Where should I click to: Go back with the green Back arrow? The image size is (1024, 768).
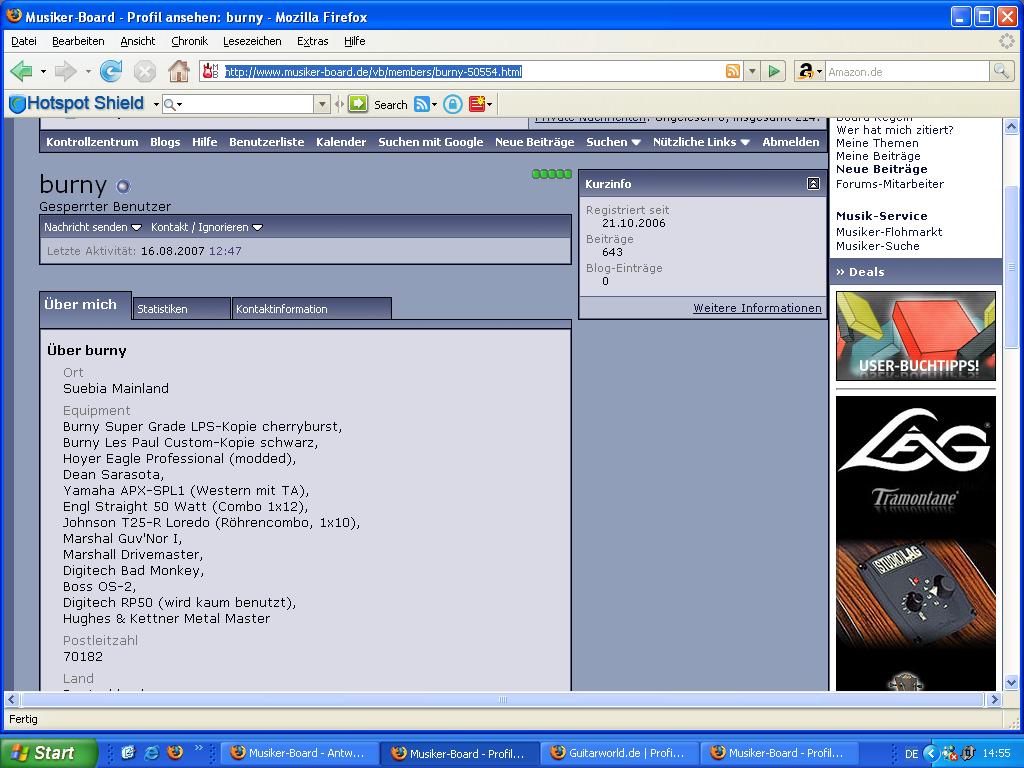[22, 71]
